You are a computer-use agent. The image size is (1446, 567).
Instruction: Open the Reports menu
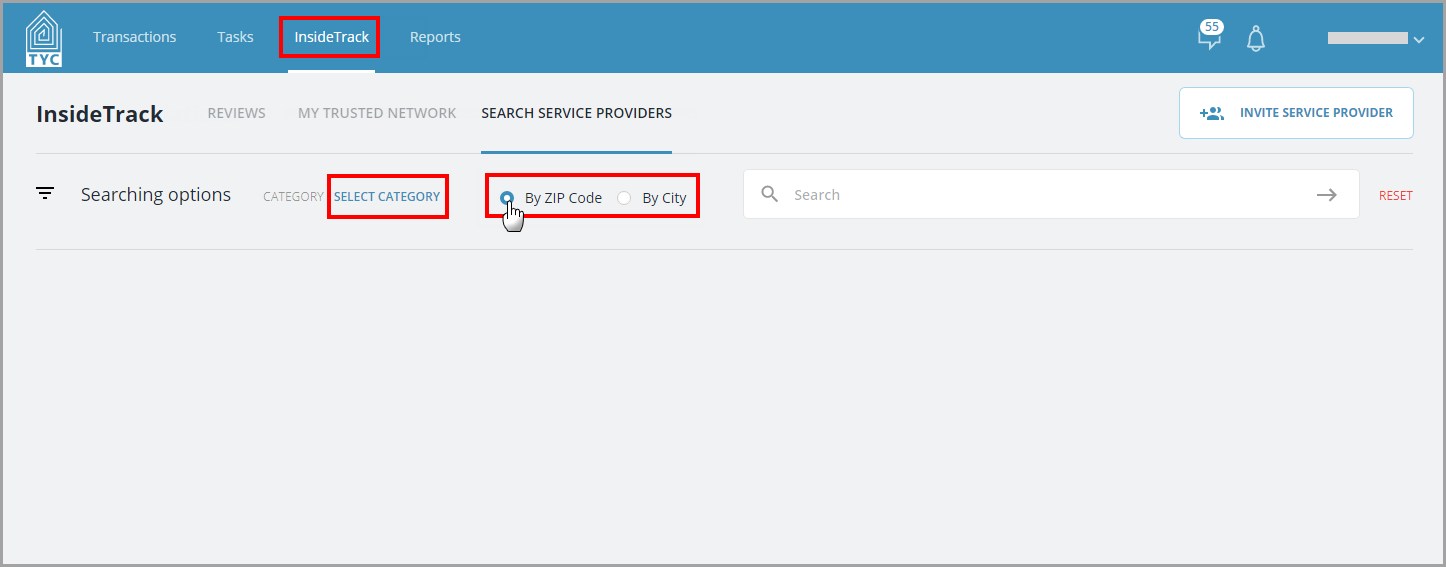pos(435,37)
